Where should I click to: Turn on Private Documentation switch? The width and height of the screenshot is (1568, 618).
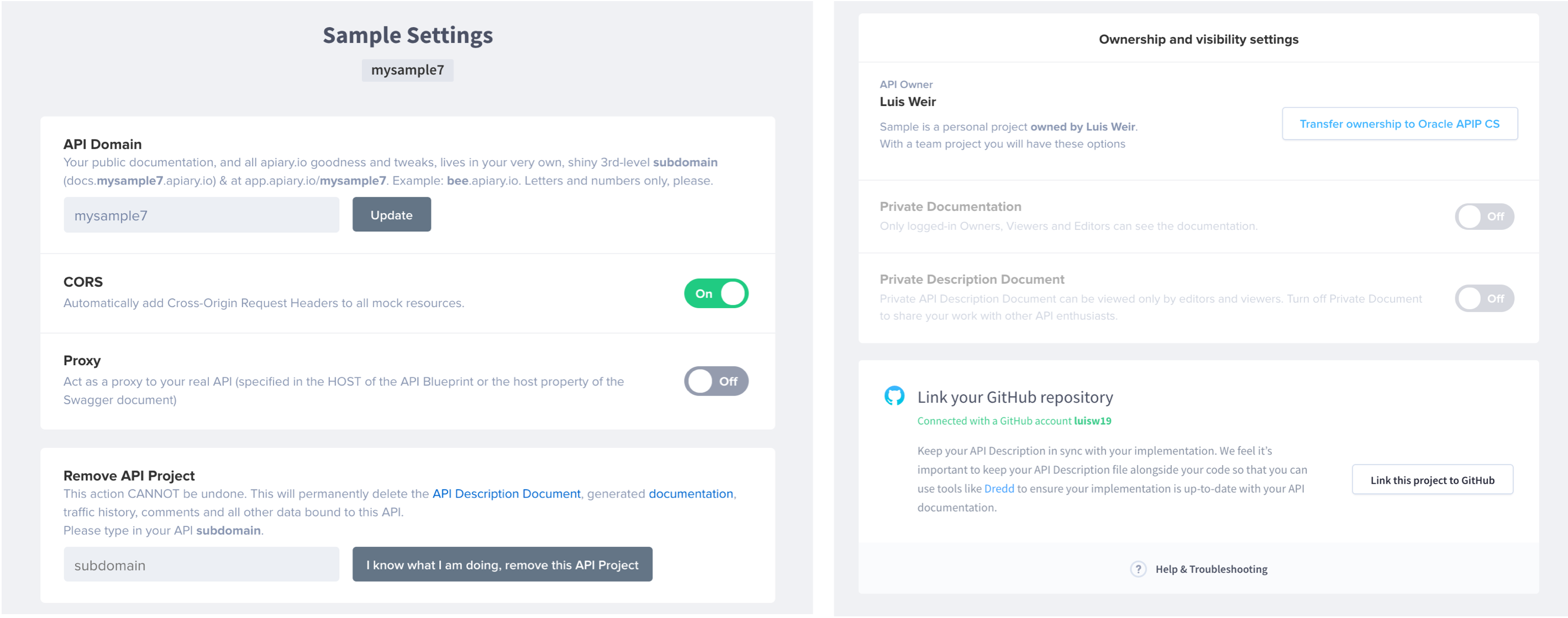click(1484, 216)
